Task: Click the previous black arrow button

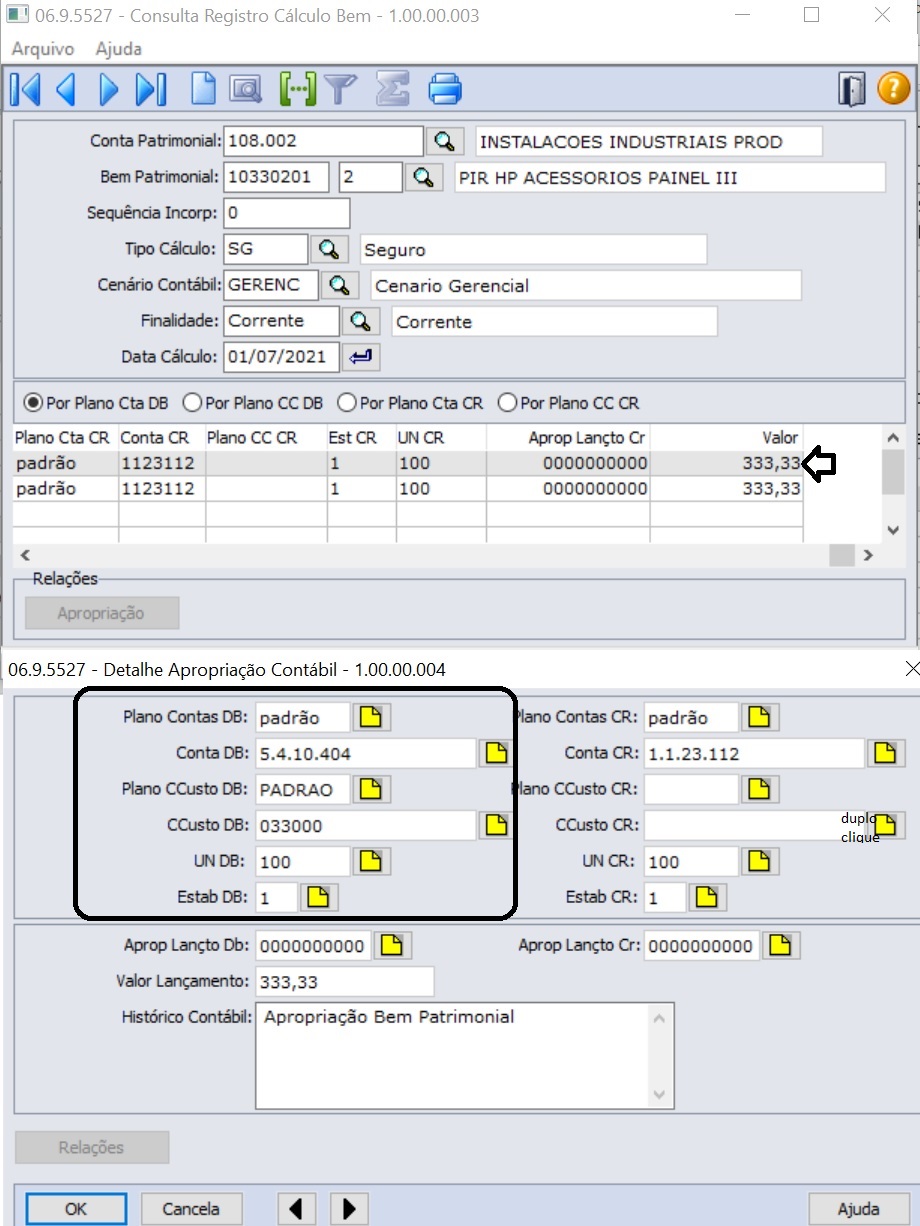Action: point(297,1208)
